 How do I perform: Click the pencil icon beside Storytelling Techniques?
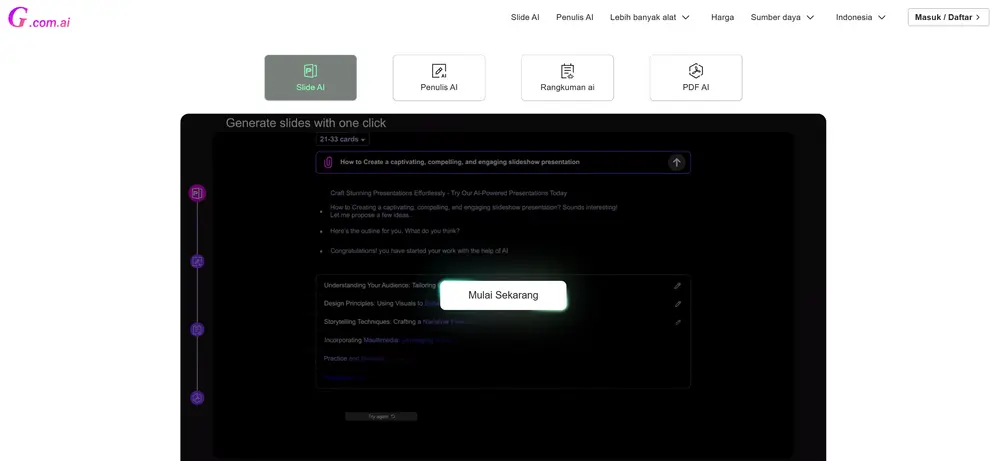[x=677, y=323]
